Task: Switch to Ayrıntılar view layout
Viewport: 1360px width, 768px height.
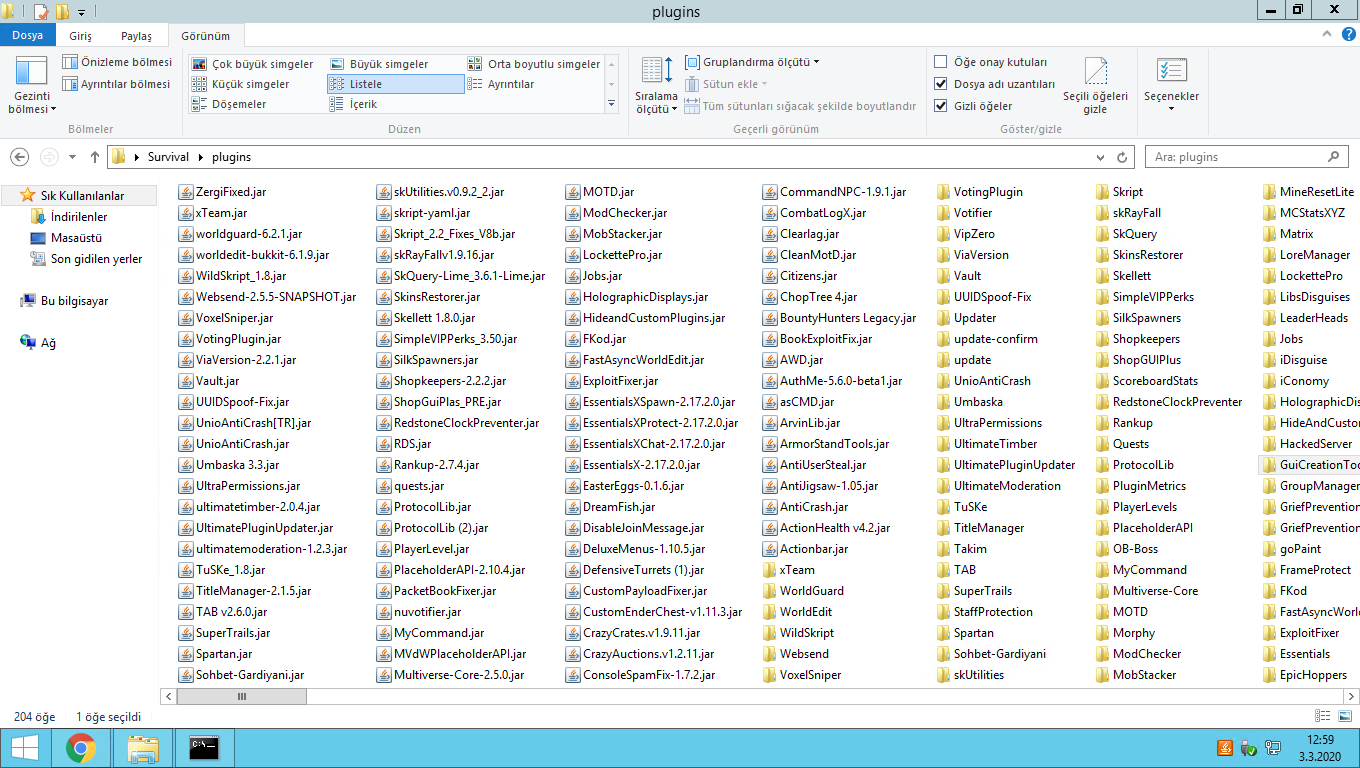Action: (x=501, y=84)
